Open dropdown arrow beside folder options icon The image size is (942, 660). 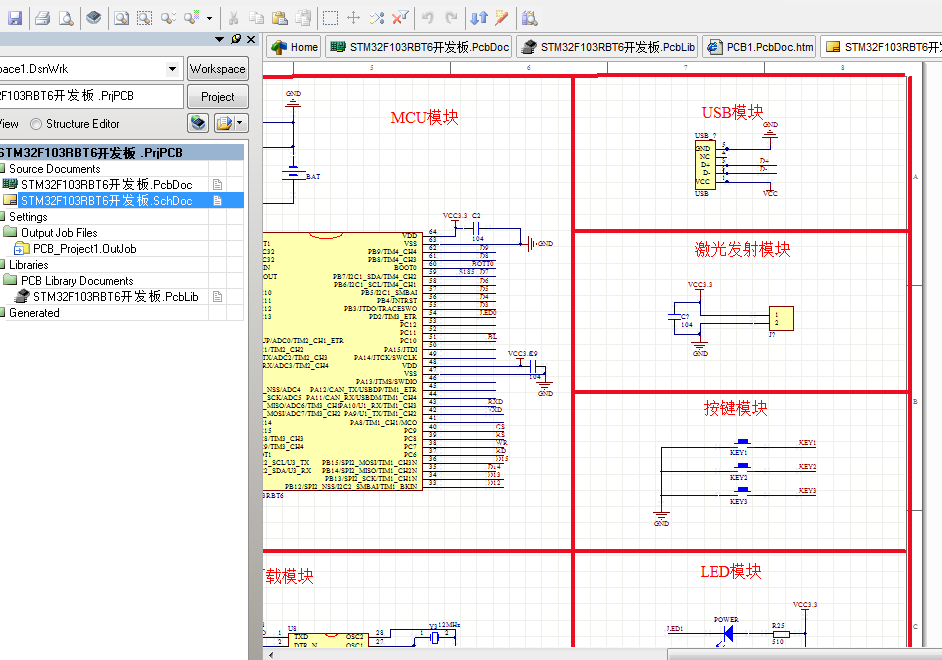tap(240, 124)
